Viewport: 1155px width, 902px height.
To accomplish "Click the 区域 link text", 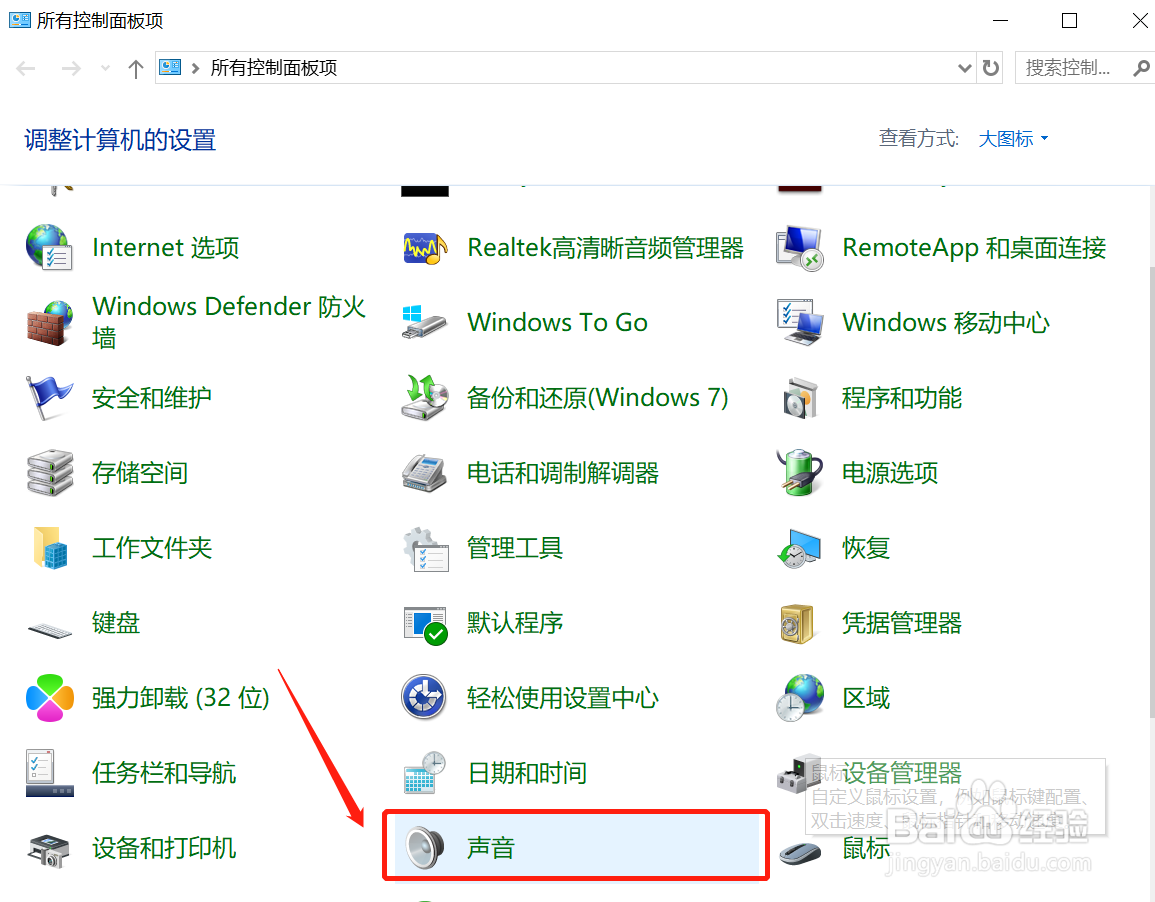I will point(866,698).
